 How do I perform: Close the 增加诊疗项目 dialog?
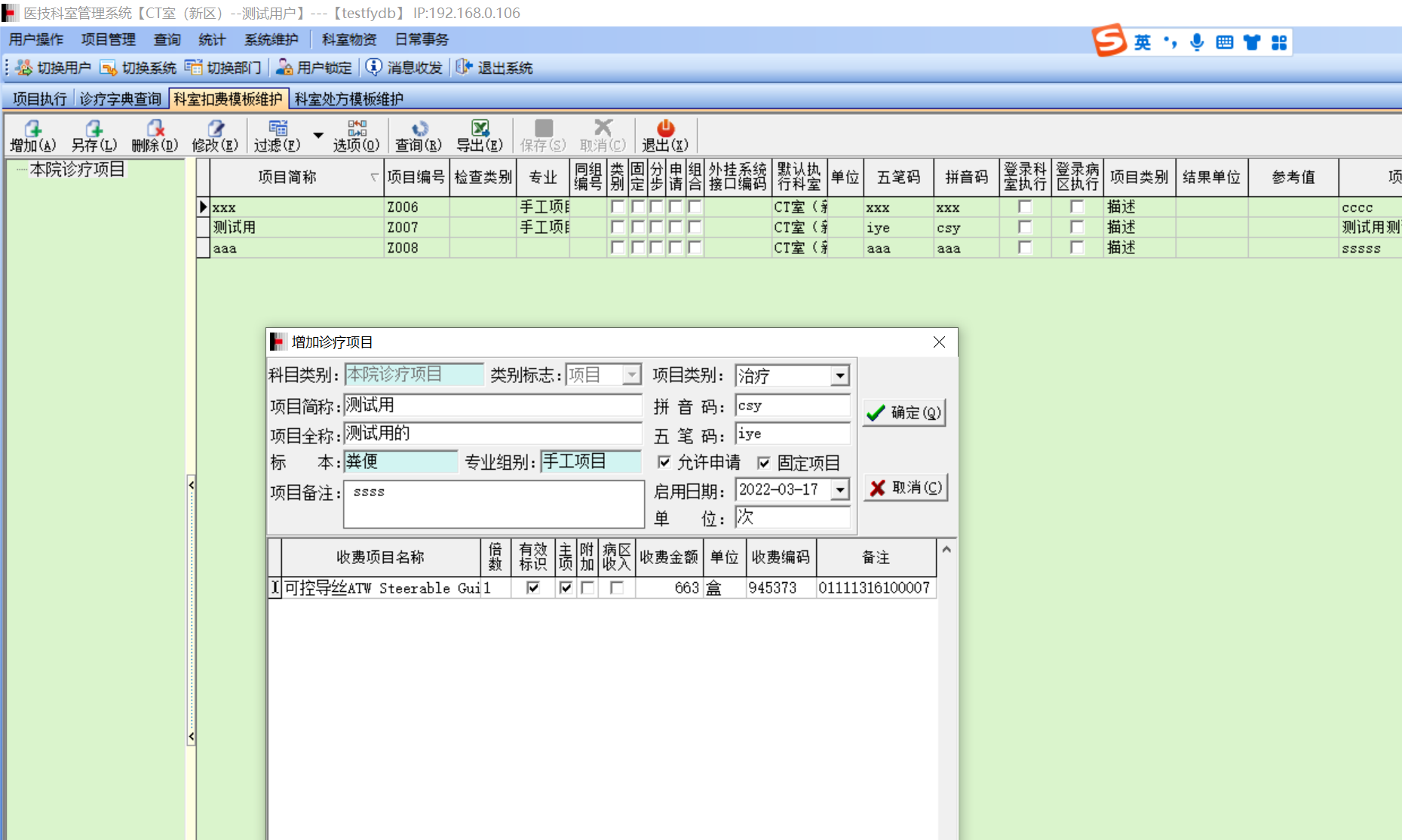click(x=939, y=342)
